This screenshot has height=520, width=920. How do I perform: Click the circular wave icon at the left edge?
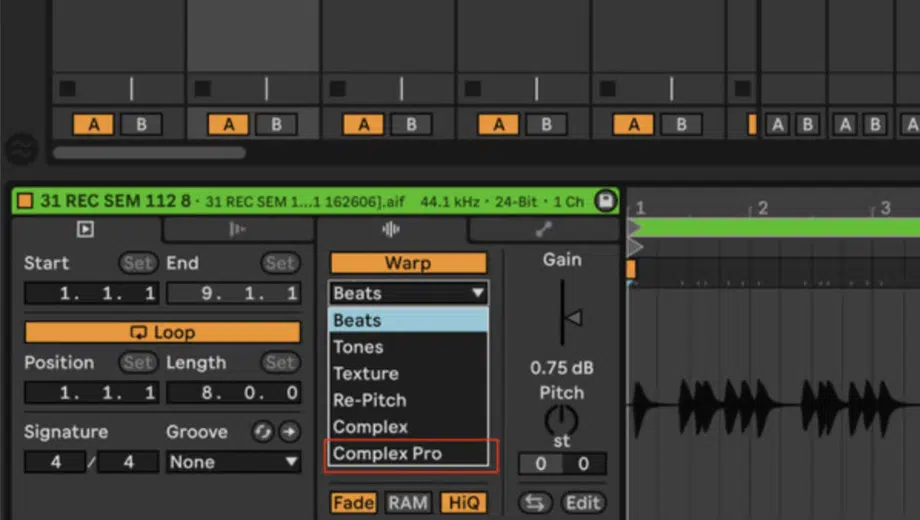point(22,149)
